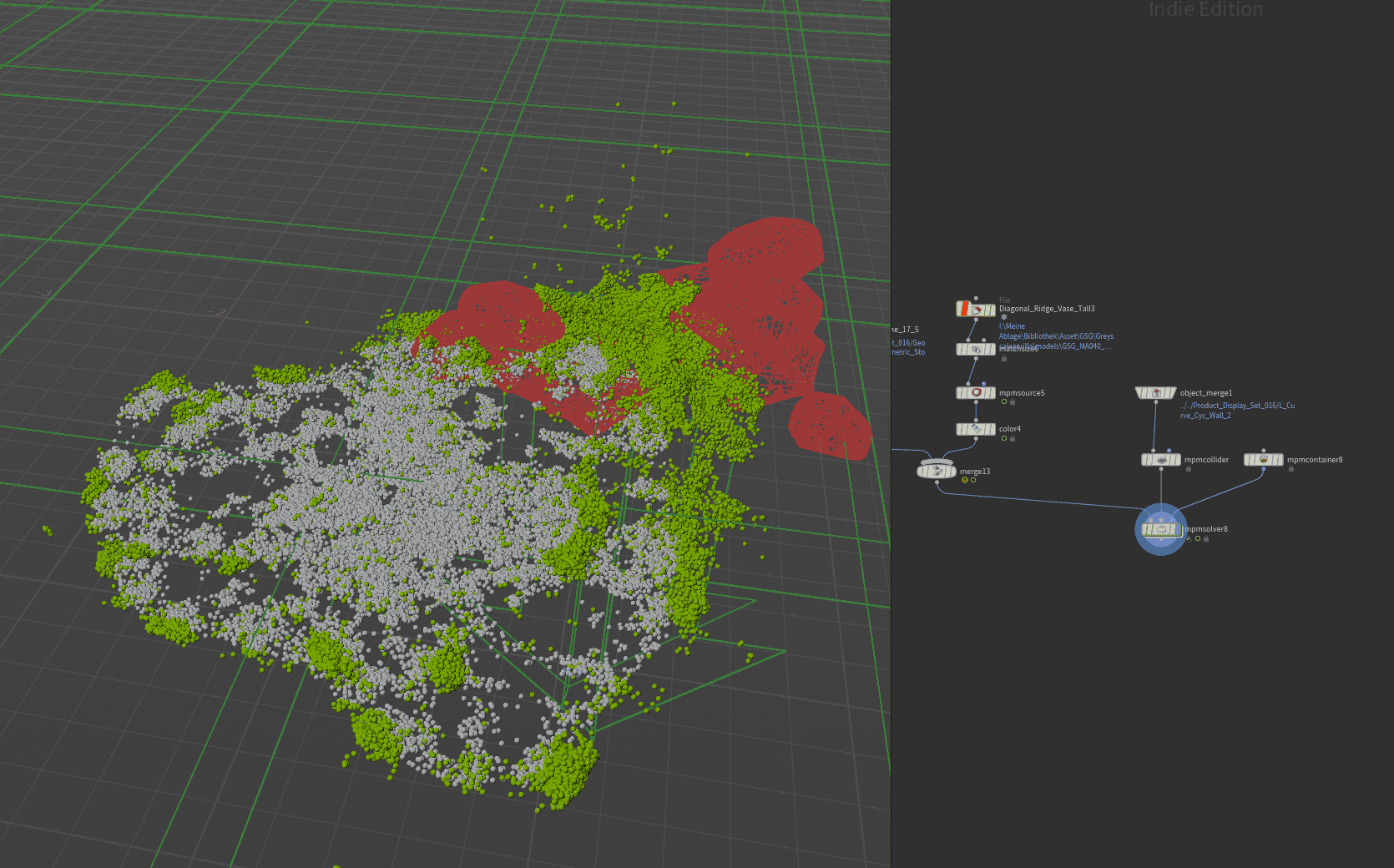Click the mpmcollider node icon
This screenshot has width=1394, height=868.
pyautogui.click(x=1162, y=460)
